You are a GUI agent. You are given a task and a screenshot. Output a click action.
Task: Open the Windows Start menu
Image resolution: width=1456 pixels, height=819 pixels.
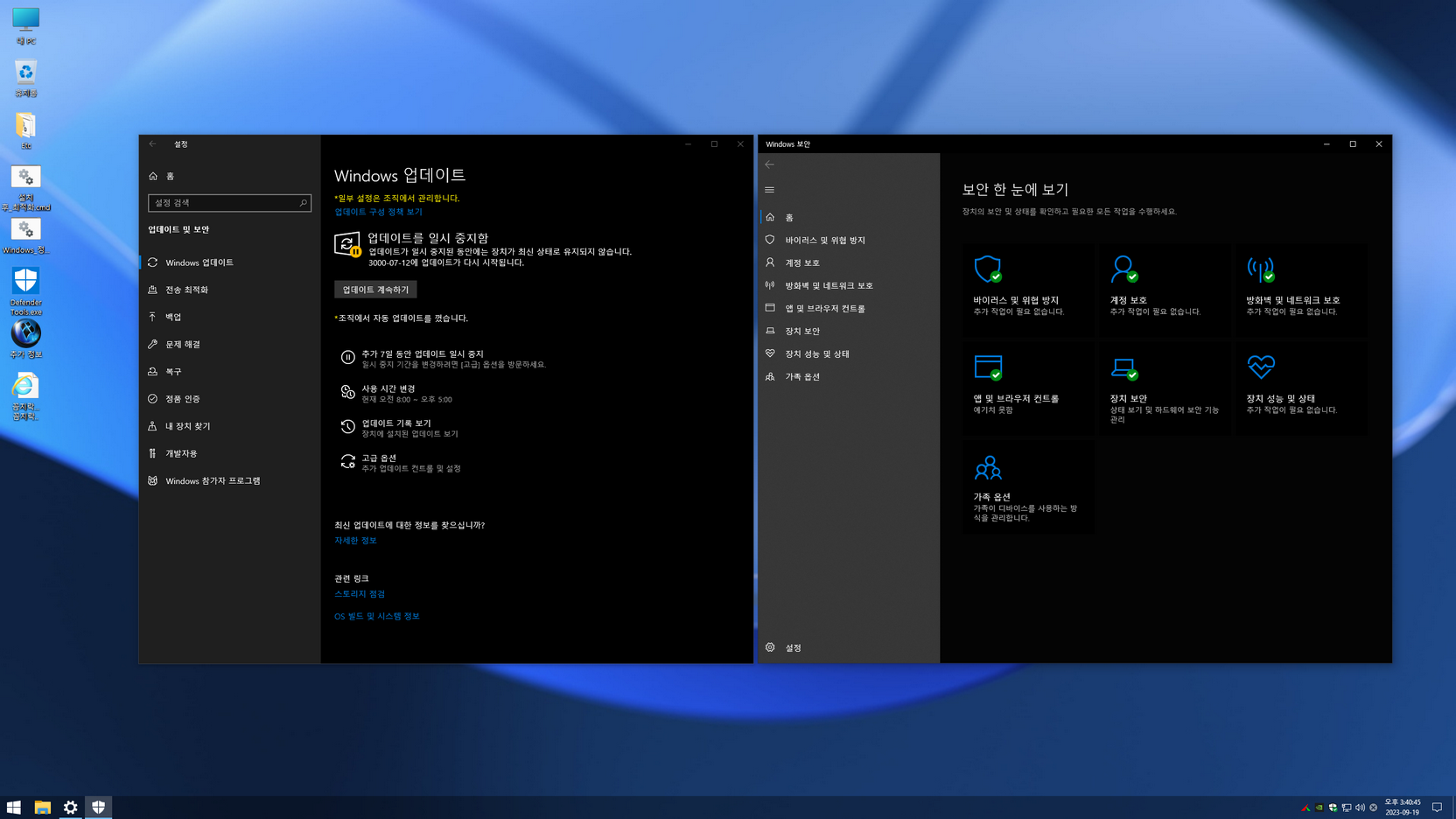point(14,808)
